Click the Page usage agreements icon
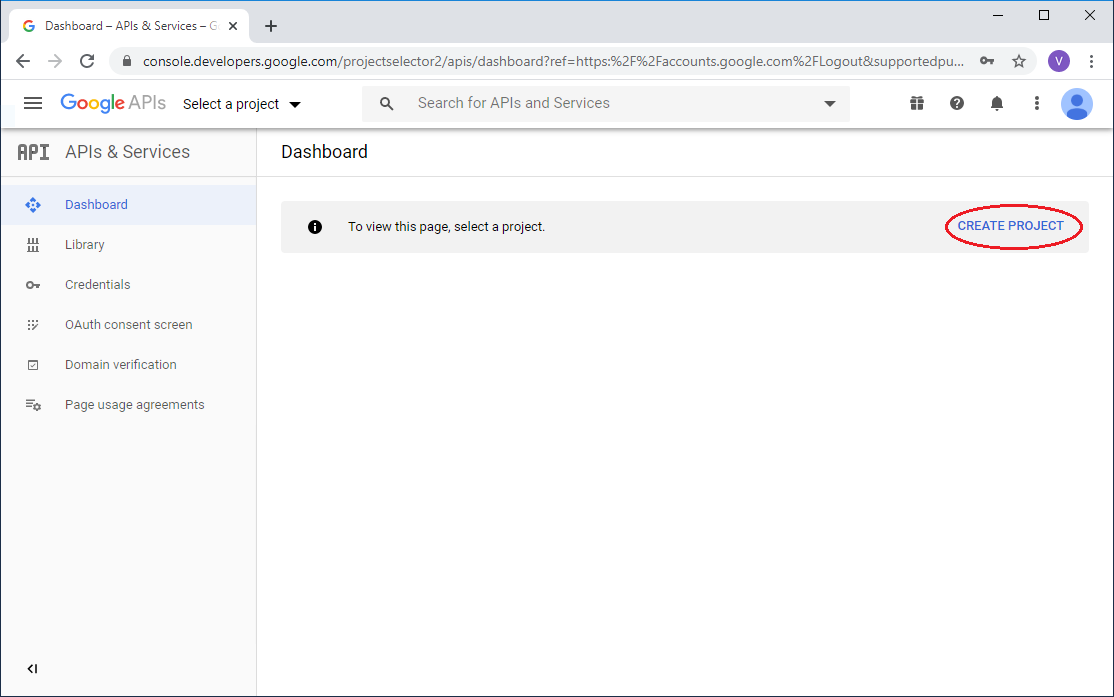1114x697 pixels. [33, 405]
